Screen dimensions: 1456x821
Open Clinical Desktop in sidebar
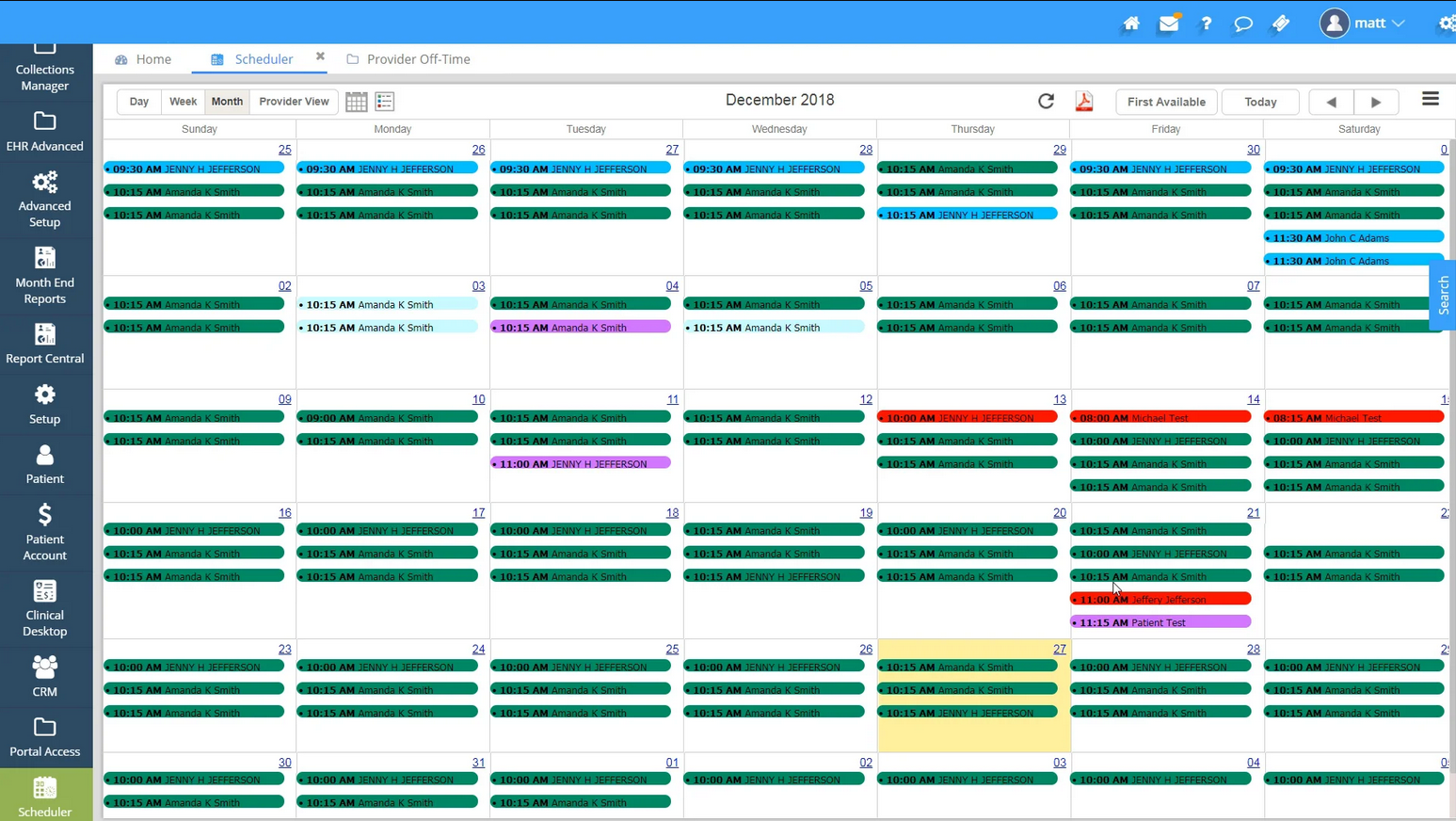tap(45, 608)
